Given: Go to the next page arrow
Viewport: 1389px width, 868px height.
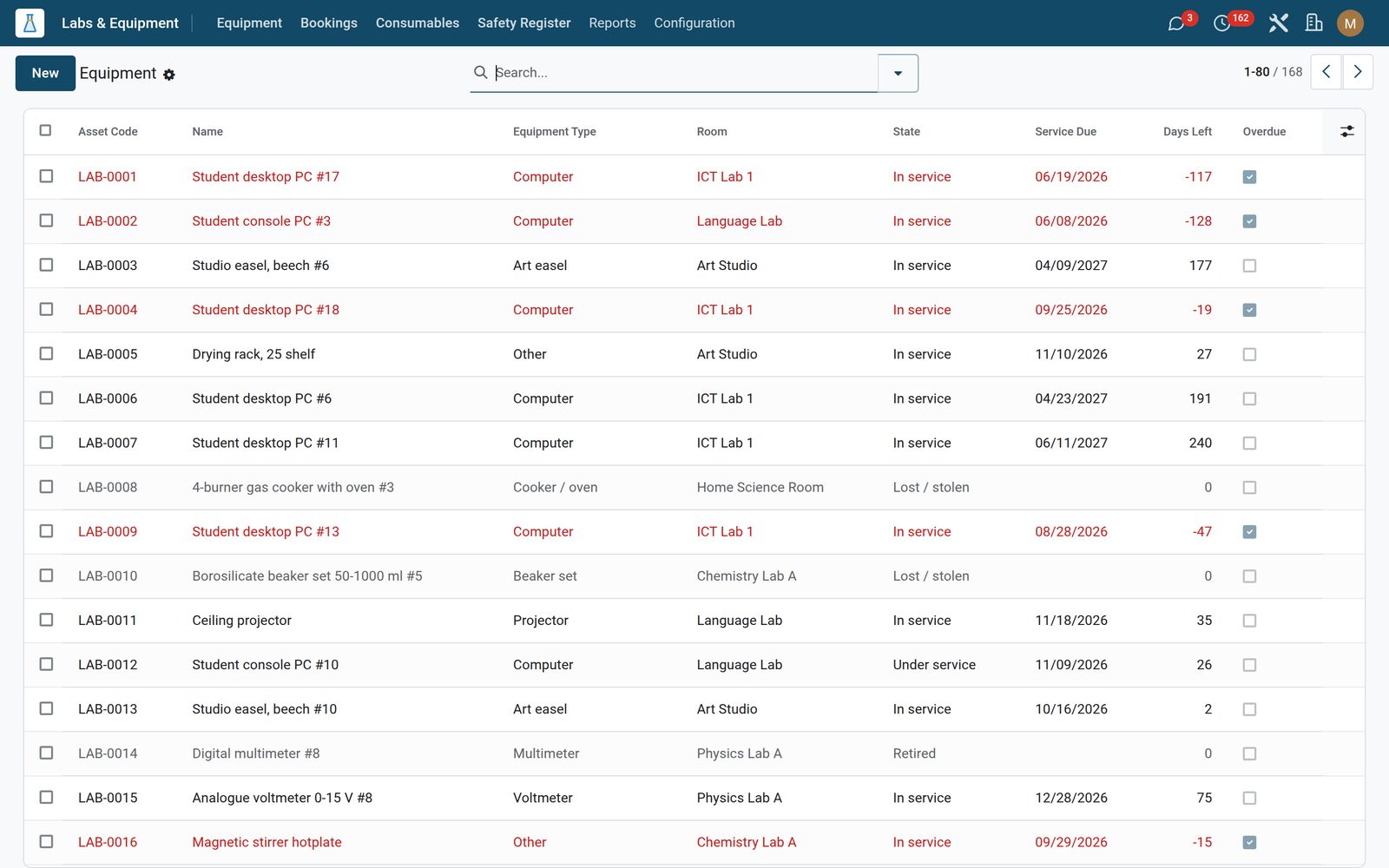Looking at the screenshot, I should click(x=1358, y=72).
